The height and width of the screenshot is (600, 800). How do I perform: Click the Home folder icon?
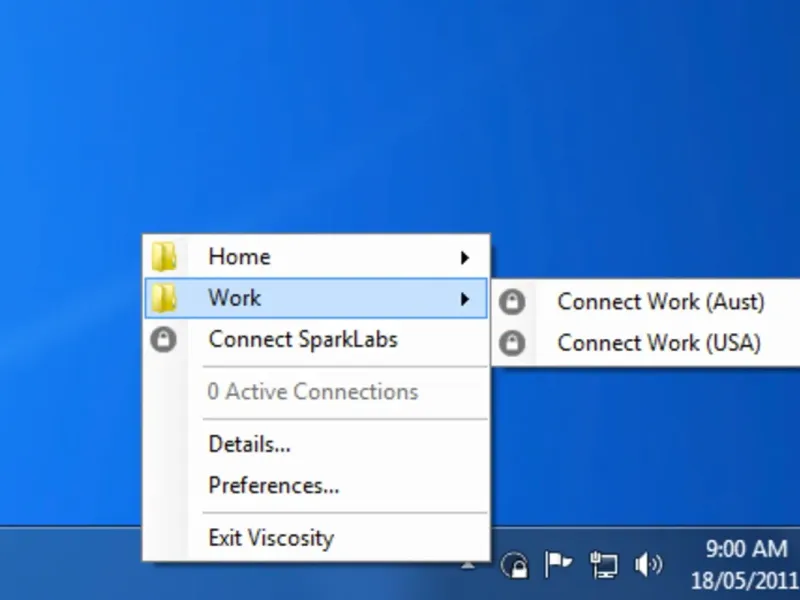click(x=164, y=257)
